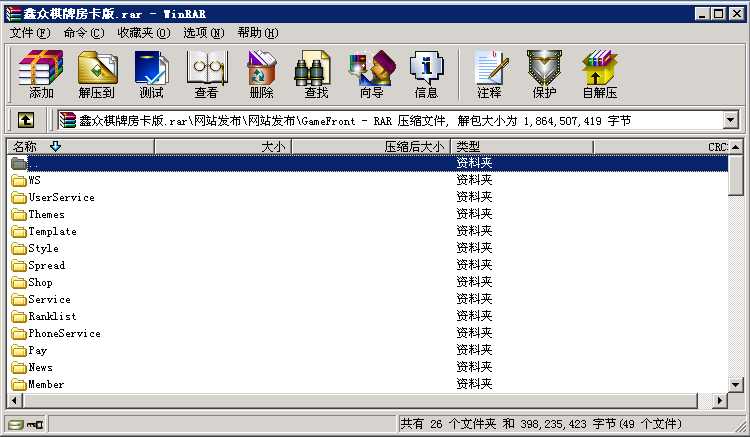Expand the address path dropdown arrow
This screenshot has width=750, height=437.
click(x=730, y=120)
